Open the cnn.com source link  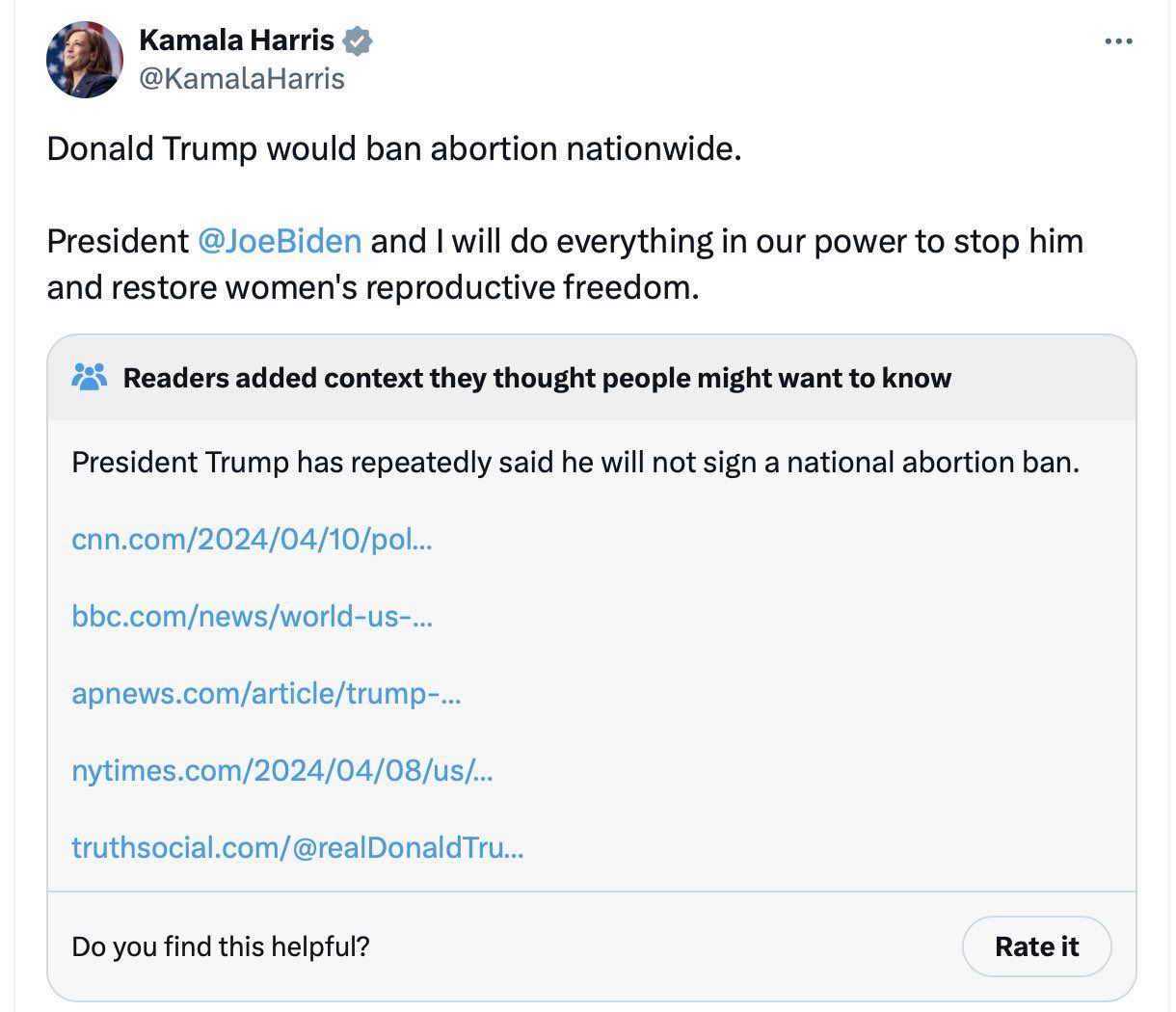252,539
